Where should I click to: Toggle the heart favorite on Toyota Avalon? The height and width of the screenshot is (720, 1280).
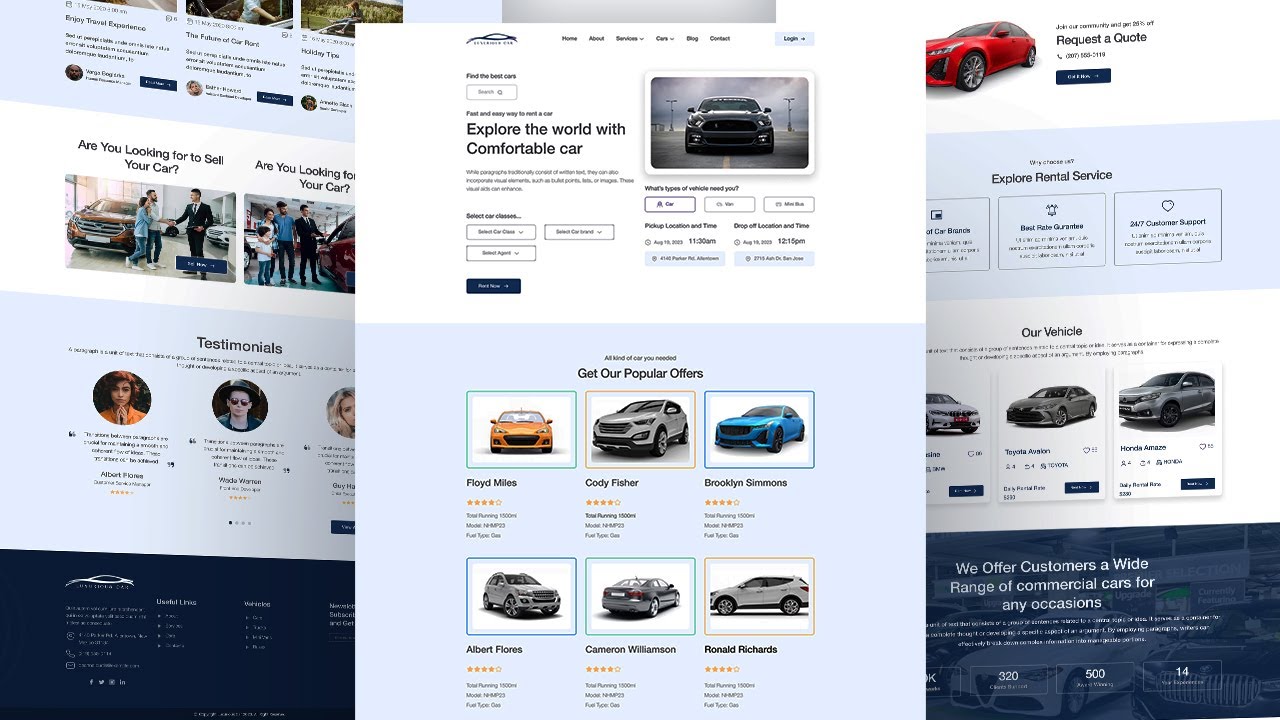(1086, 451)
